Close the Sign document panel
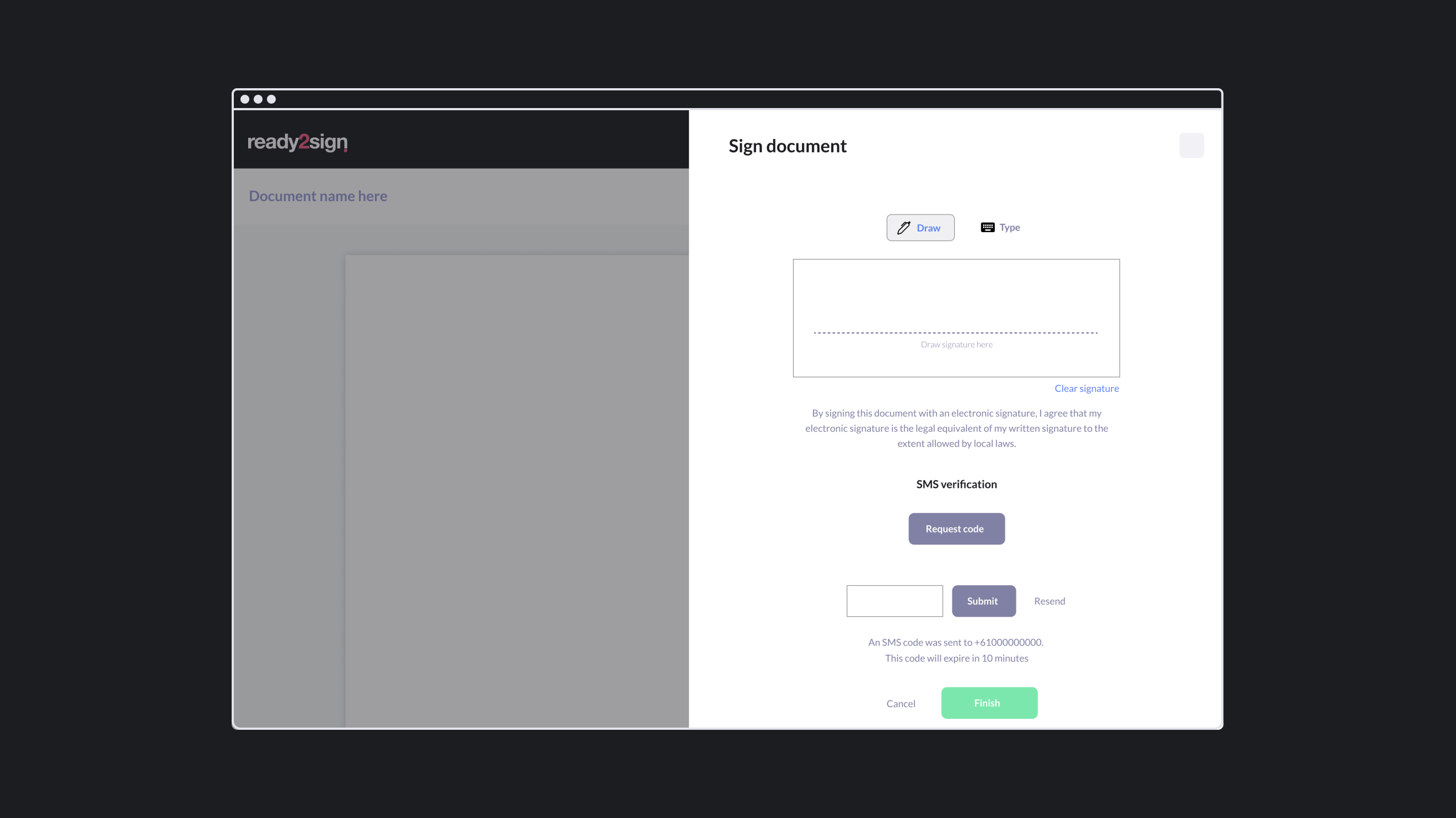1456x818 pixels. click(1191, 146)
